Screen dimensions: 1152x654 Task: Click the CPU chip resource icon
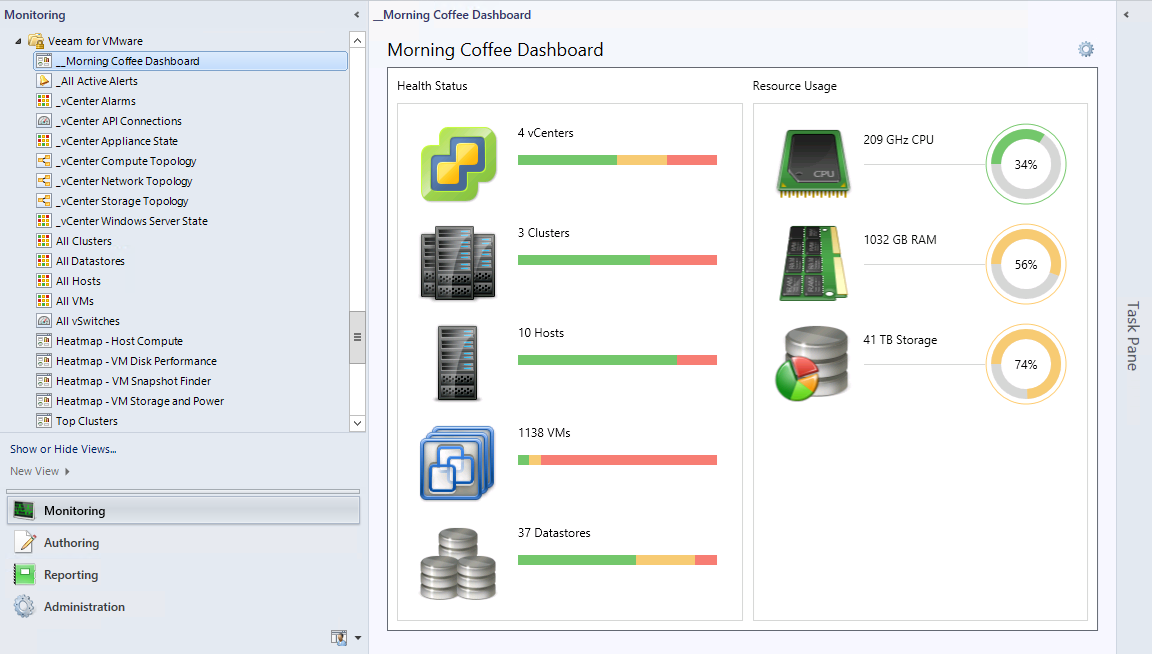814,163
